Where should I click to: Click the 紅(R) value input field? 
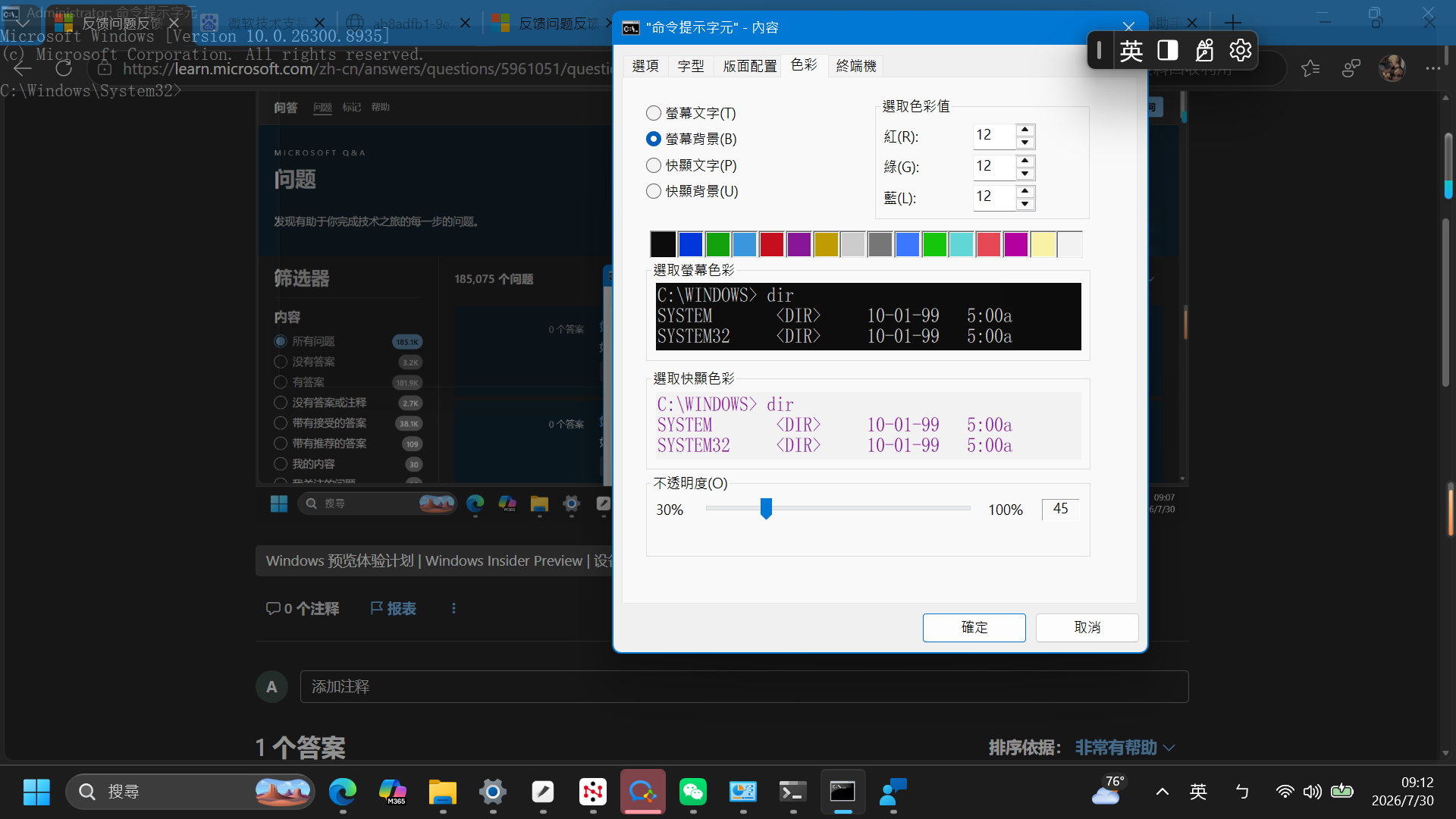(x=994, y=136)
